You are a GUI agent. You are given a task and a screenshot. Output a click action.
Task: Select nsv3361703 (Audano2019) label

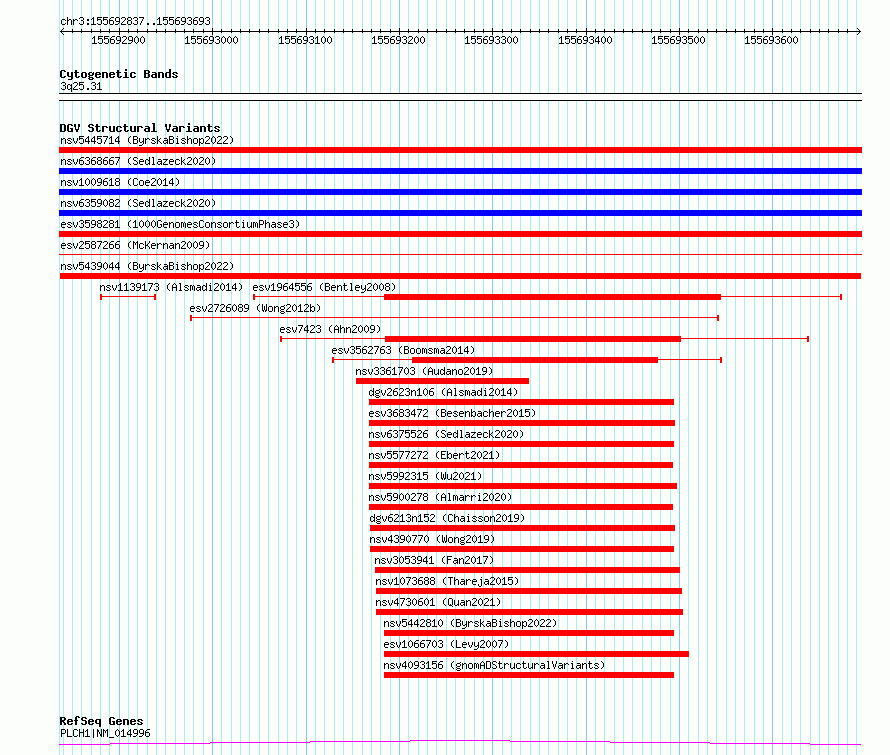(x=424, y=371)
